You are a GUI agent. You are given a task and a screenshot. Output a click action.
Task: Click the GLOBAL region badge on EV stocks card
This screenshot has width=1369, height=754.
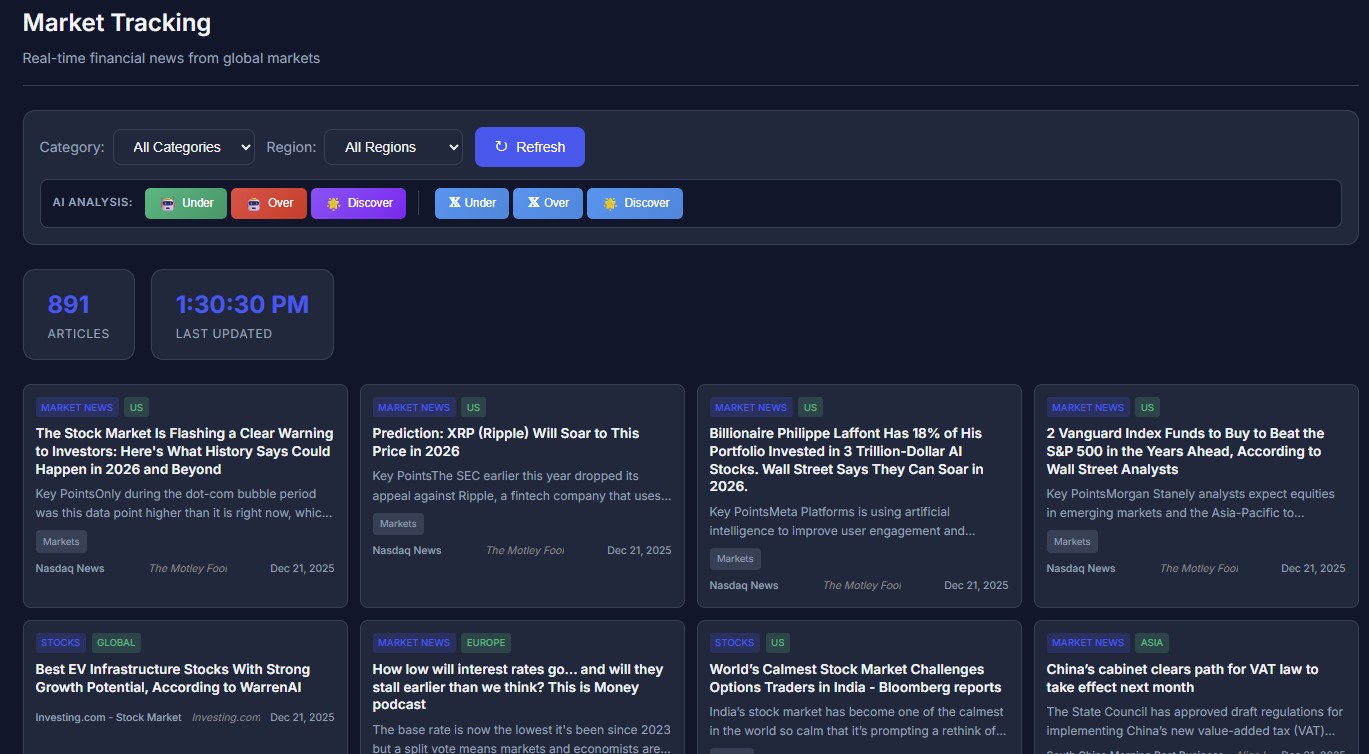pyautogui.click(x=116, y=642)
